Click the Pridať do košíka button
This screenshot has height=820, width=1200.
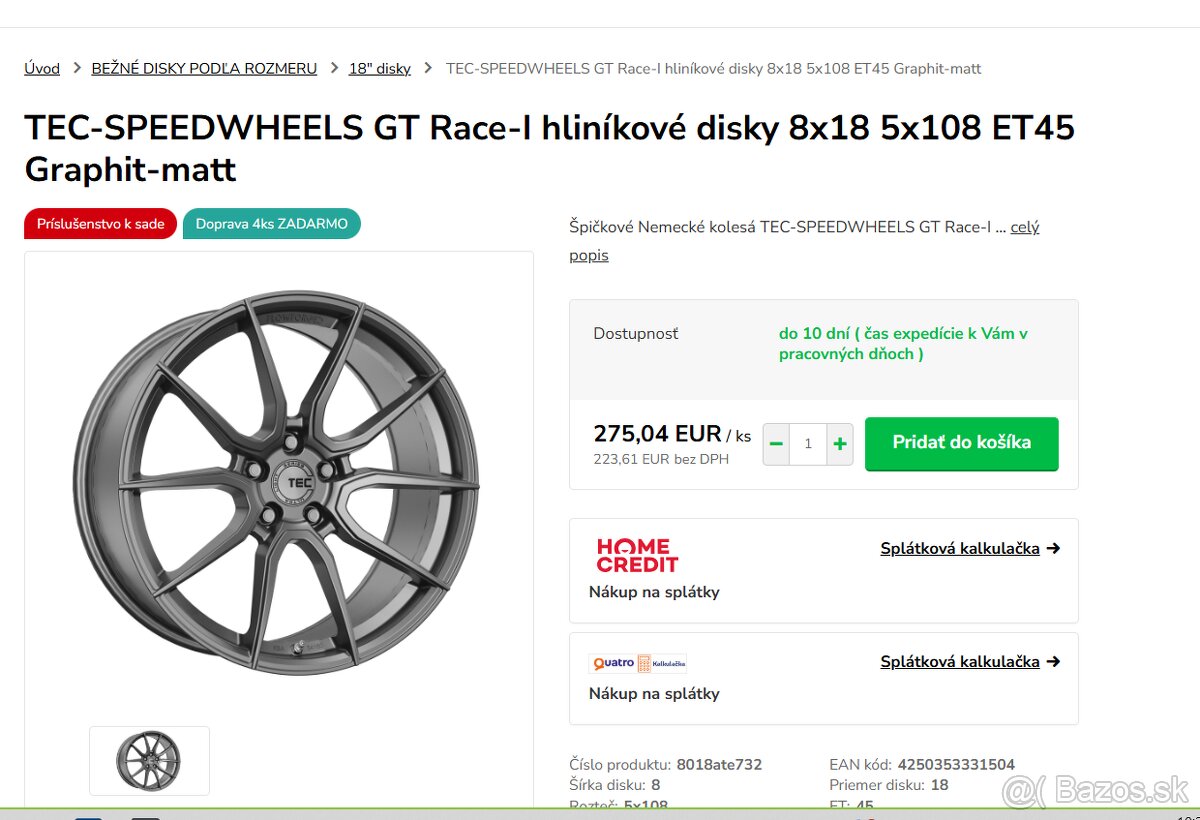point(961,443)
